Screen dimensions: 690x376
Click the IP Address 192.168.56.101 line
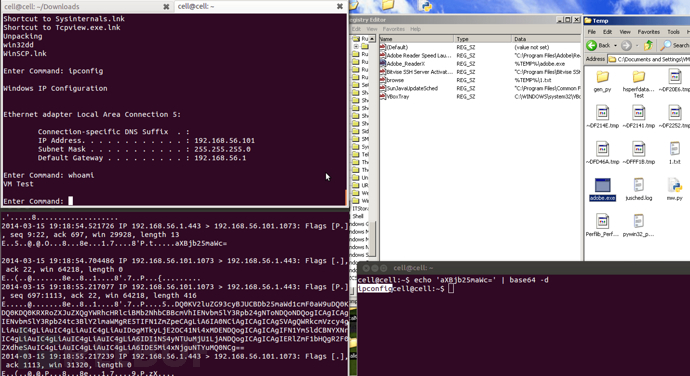[x=146, y=140]
